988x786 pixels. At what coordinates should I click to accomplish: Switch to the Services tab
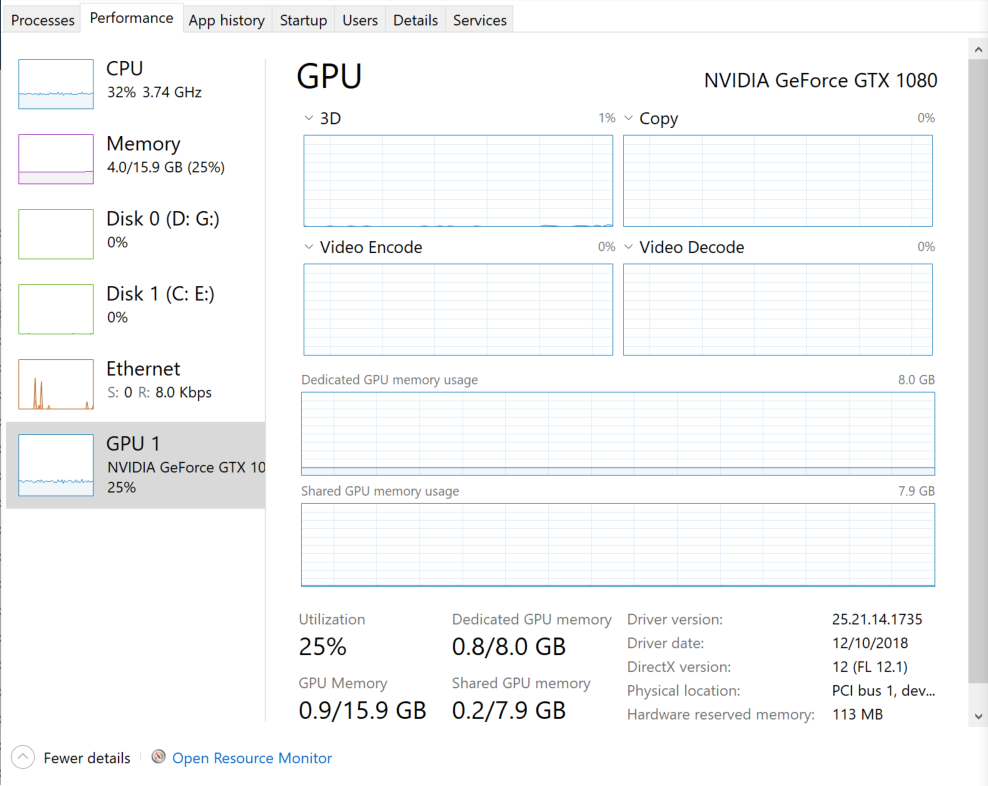pyautogui.click(x=480, y=20)
